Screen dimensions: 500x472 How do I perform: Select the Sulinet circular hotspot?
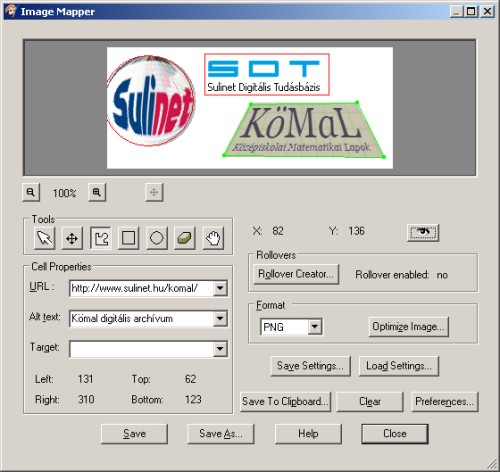[x=151, y=101]
